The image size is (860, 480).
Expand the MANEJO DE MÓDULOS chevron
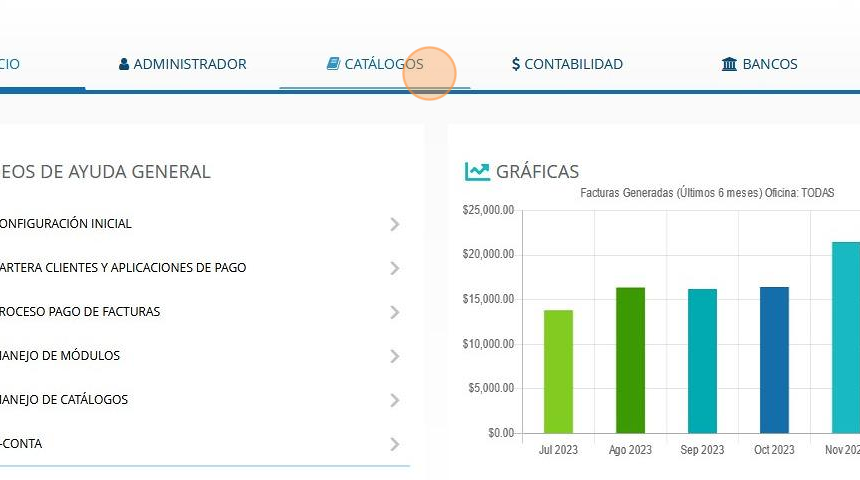395,357
